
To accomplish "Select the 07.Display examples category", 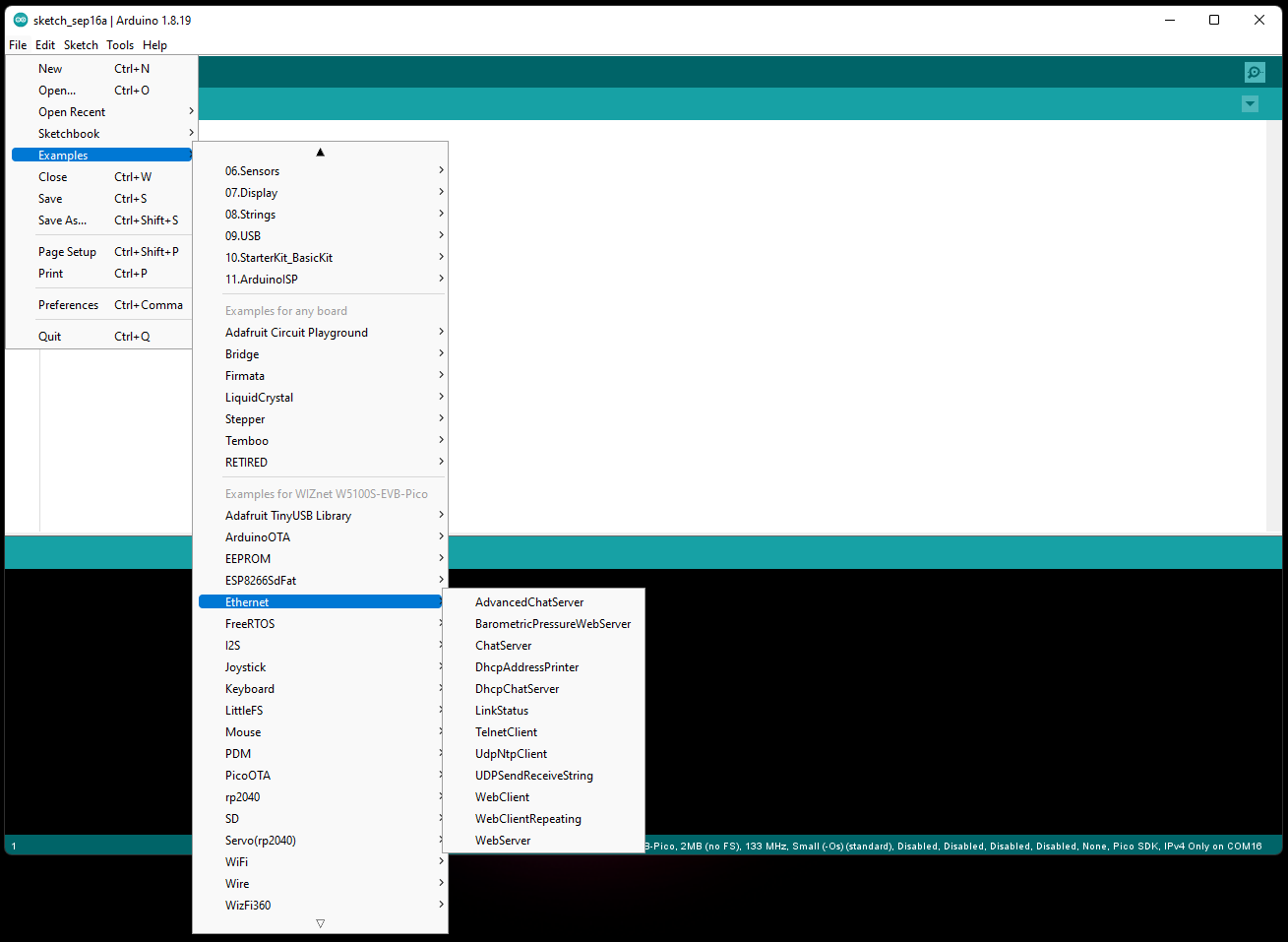I will coord(251,192).
